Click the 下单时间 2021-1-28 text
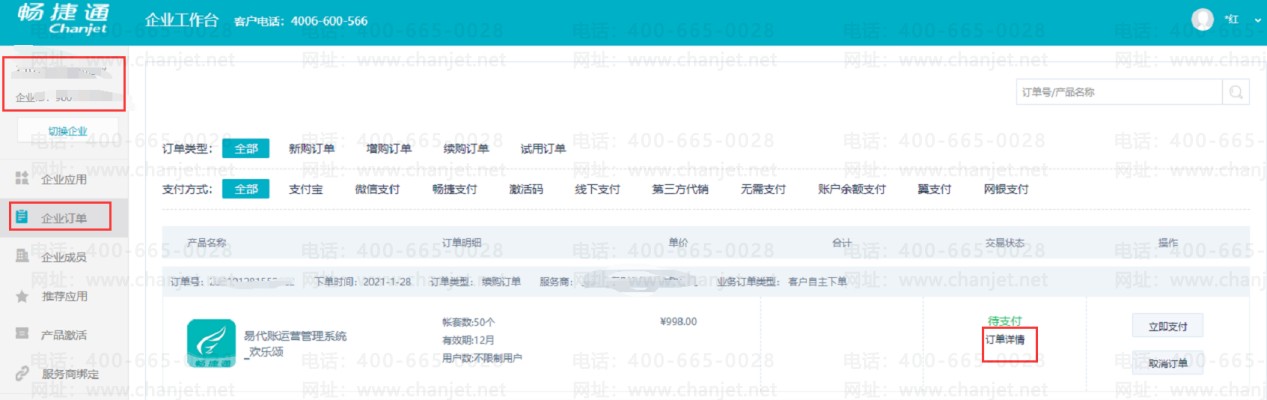 point(361,282)
